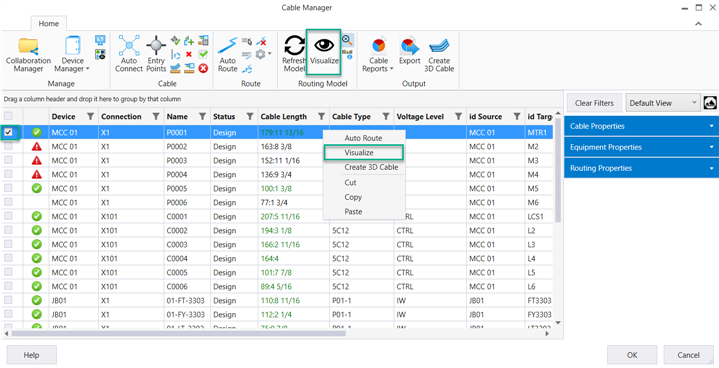The height and width of the screenshot is (368, 719).
Task: Click the small red x icon in Cable group
Action: coord(189,55)
